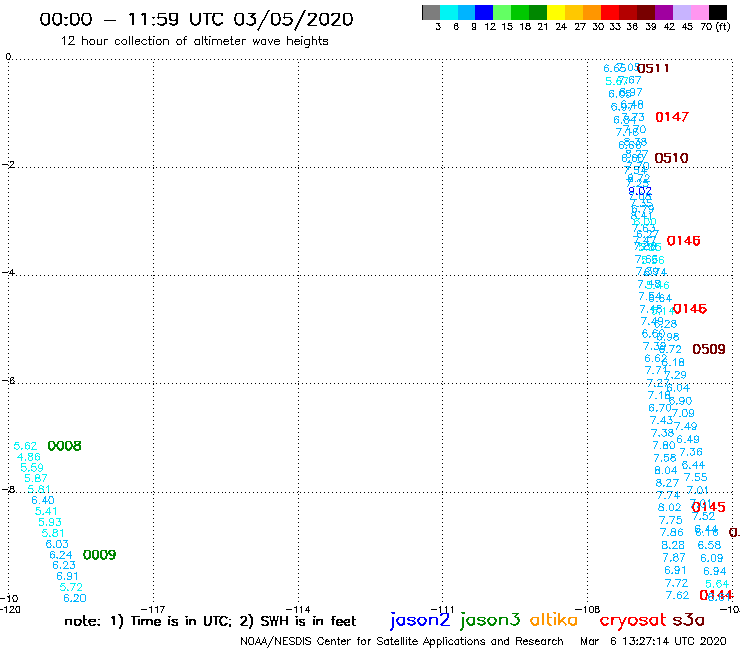This screenshot has height=650, width=740.
Task: Click the wave height value '7.87'
Action: click(674, 558)
